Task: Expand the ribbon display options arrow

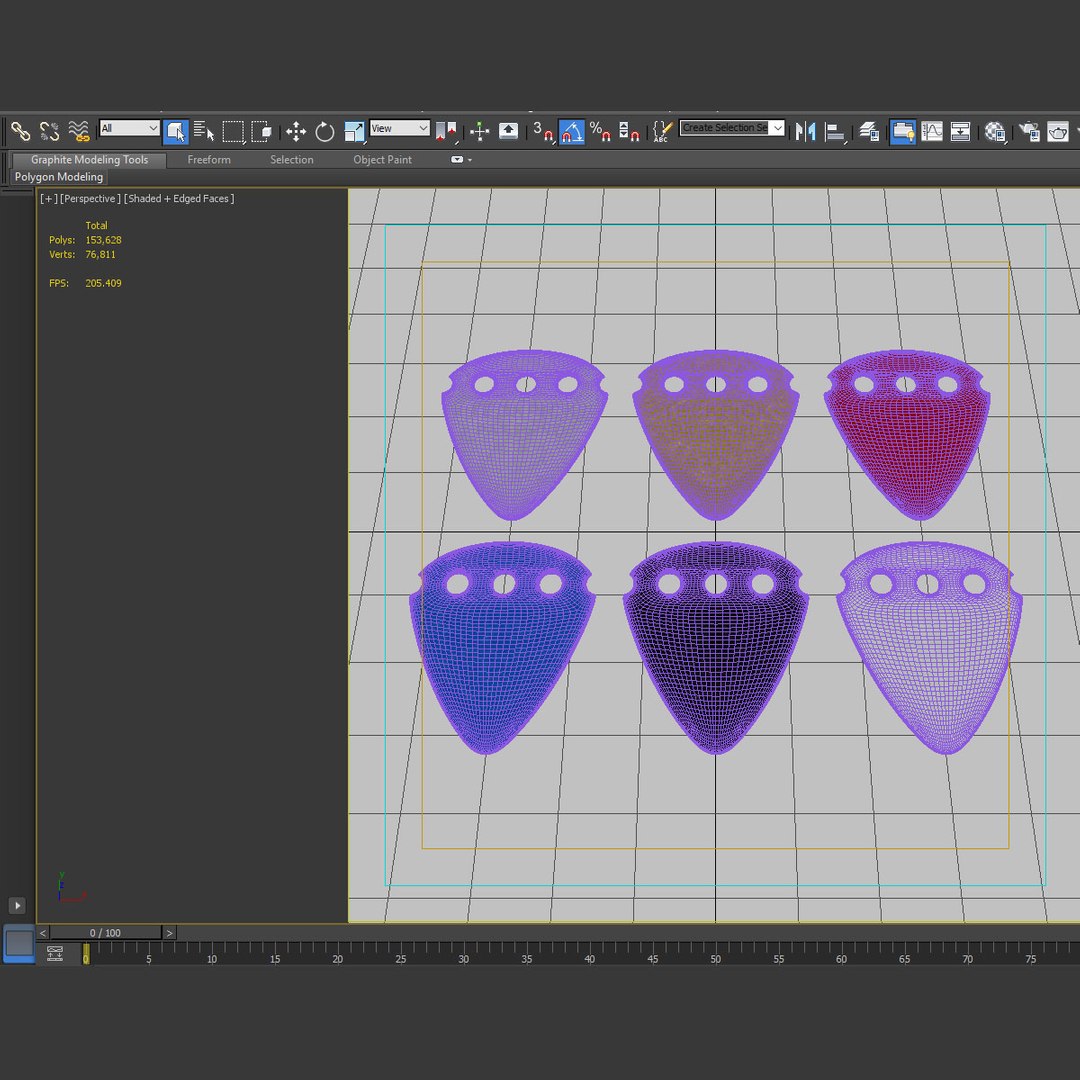Action: click(470, 160)
